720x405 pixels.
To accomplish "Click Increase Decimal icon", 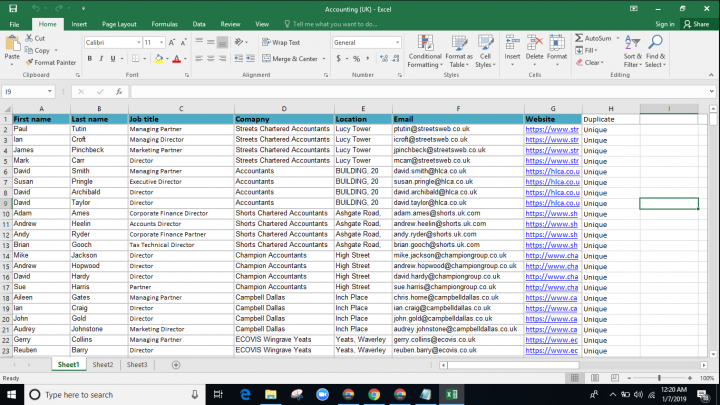I will coord(384,59).
